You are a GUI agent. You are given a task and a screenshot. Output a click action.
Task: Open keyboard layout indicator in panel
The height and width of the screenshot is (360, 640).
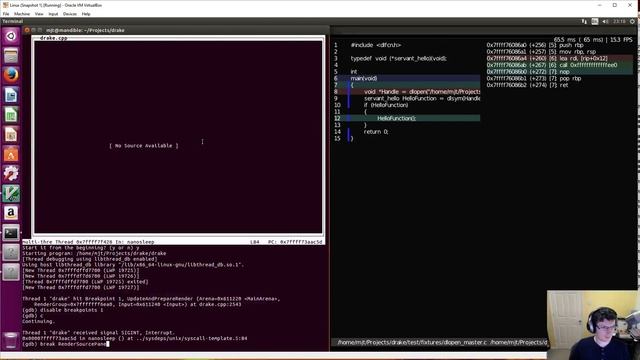pyautogui.click(x=595, y=21)
